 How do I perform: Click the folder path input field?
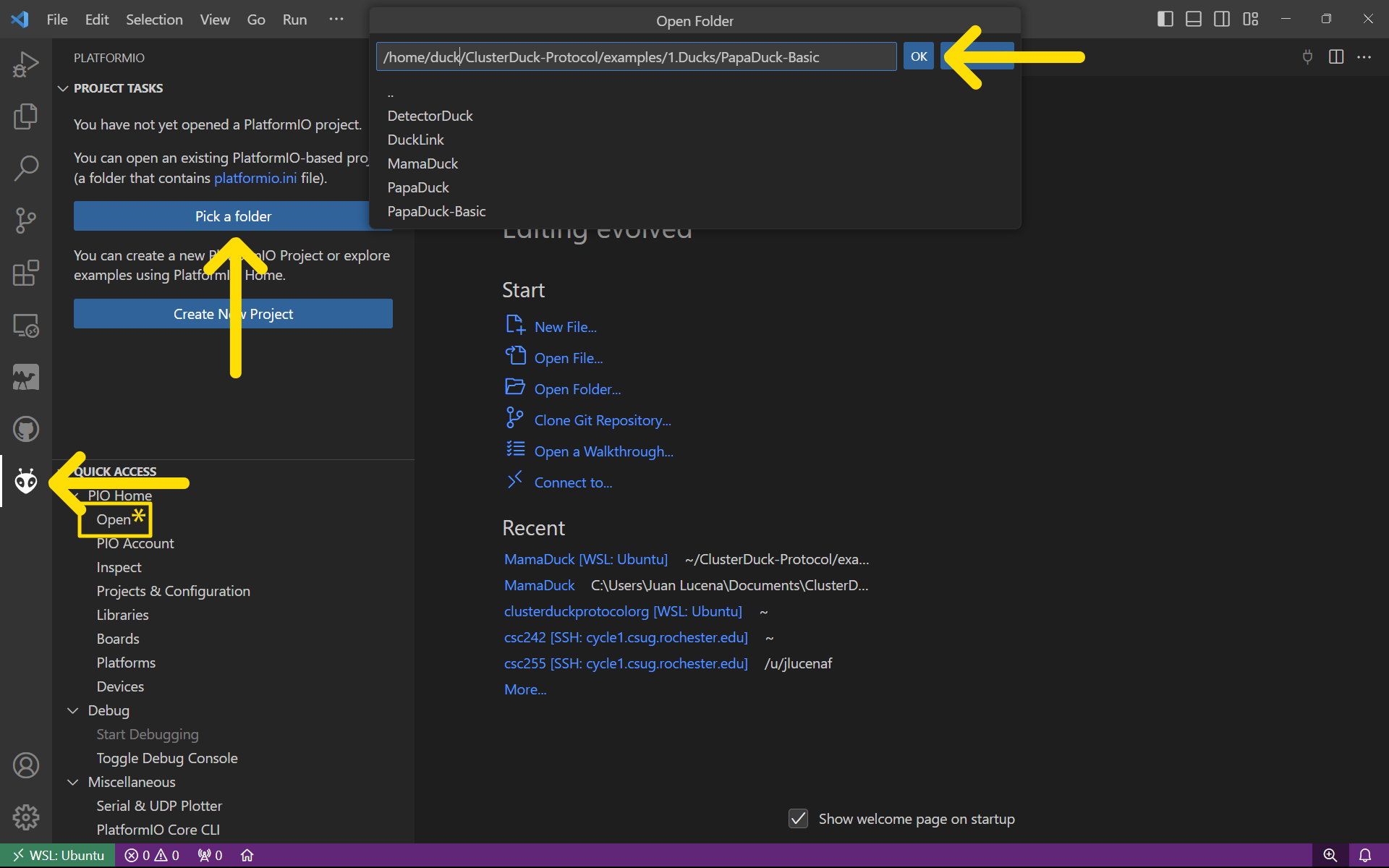coord(636,56)
